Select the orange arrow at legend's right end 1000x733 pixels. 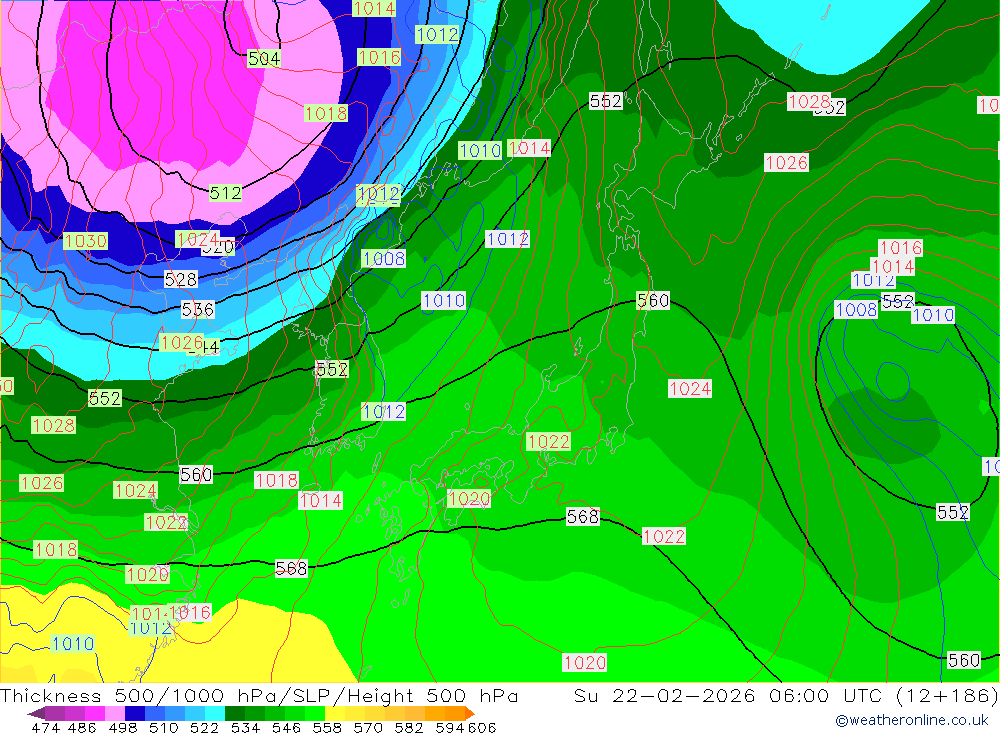click(x=469, y=713)
